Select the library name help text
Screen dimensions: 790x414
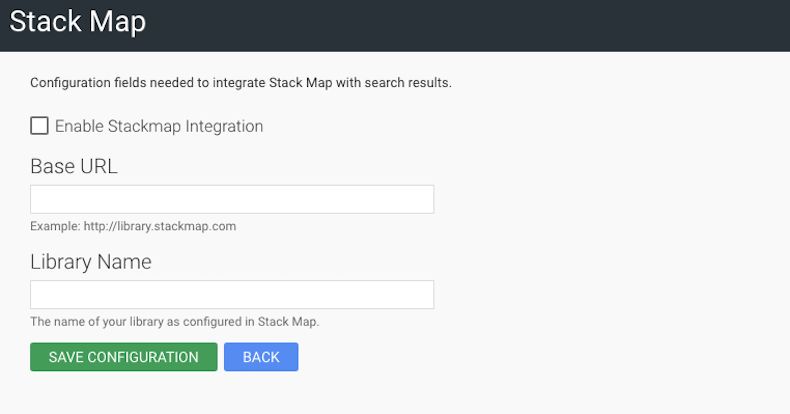175,322
